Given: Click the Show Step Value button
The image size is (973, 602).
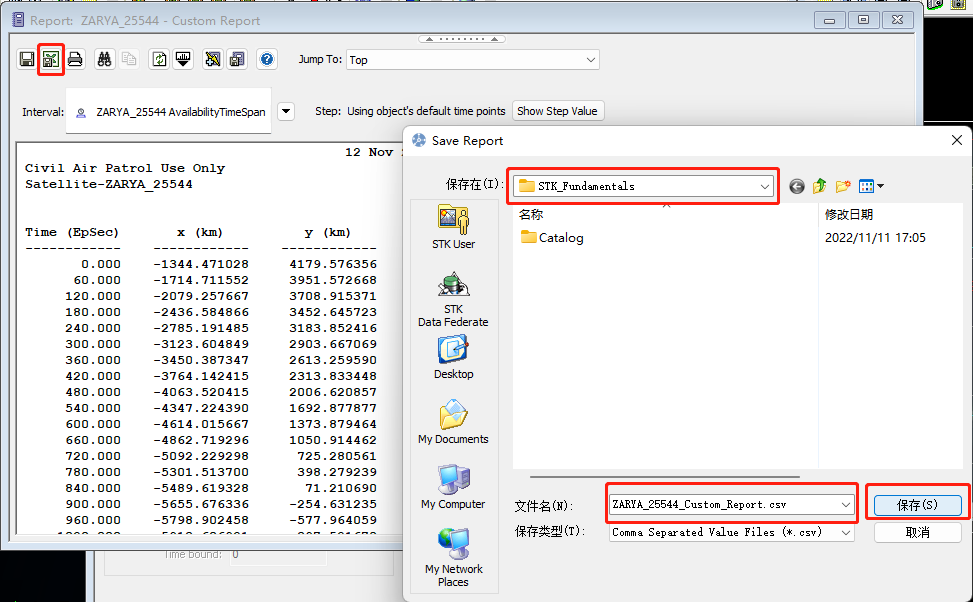Looking at the screenshot, I should pyautogui.click(x=558, y=111).
